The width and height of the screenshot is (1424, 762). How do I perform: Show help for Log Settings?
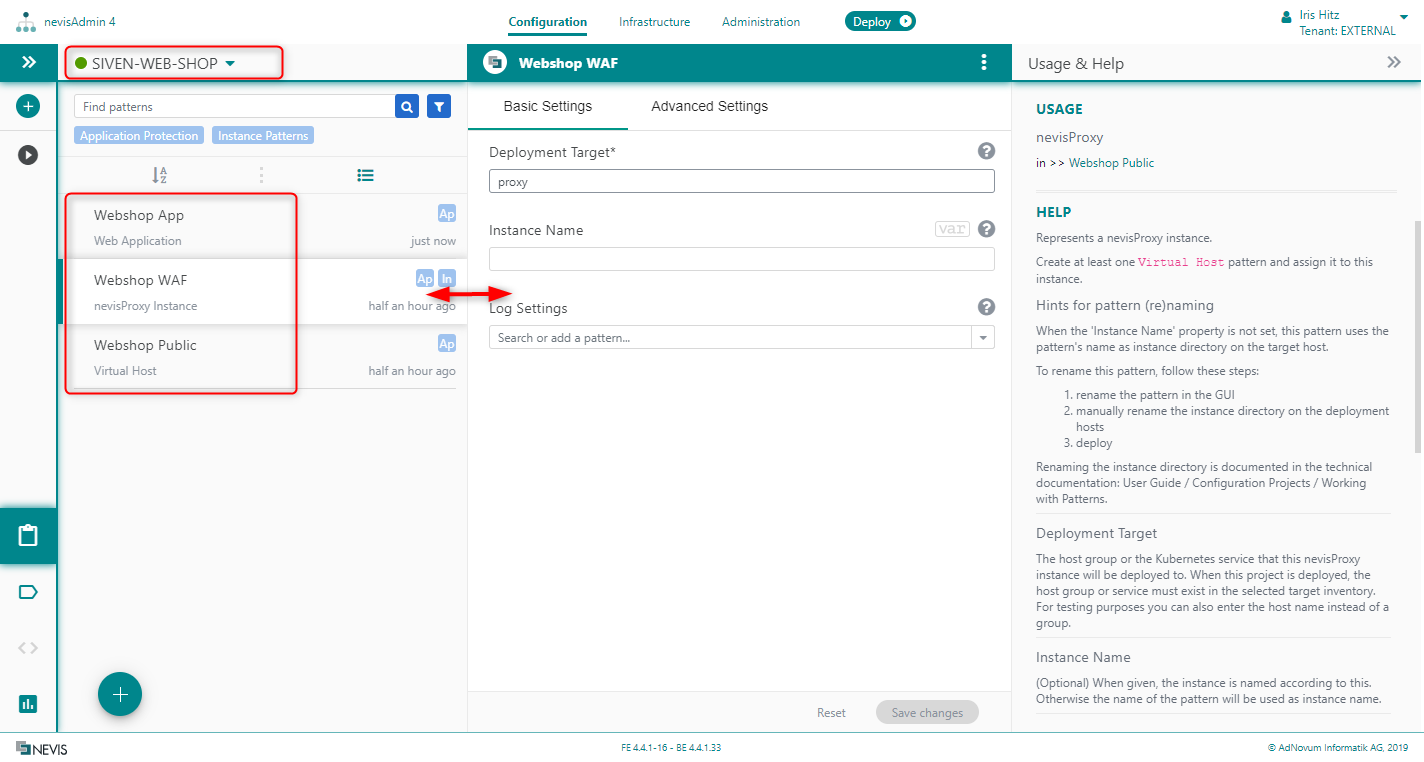point(986,307)
